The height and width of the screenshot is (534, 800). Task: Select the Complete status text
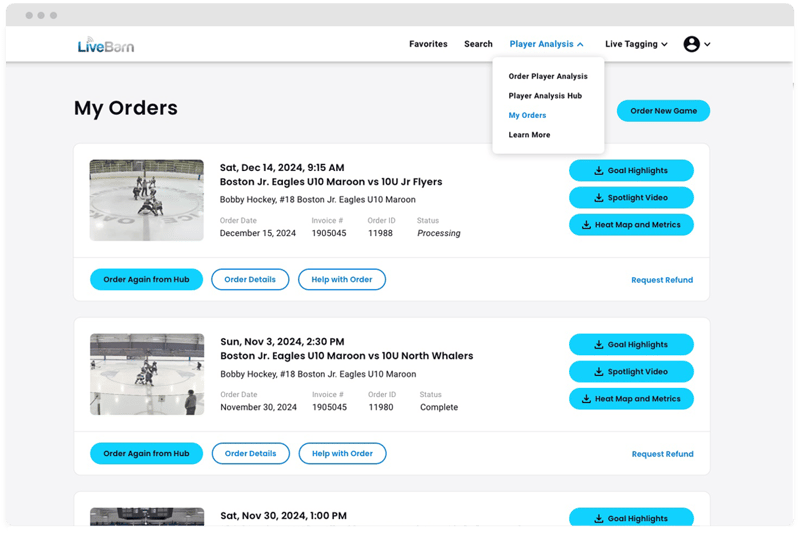439,407
